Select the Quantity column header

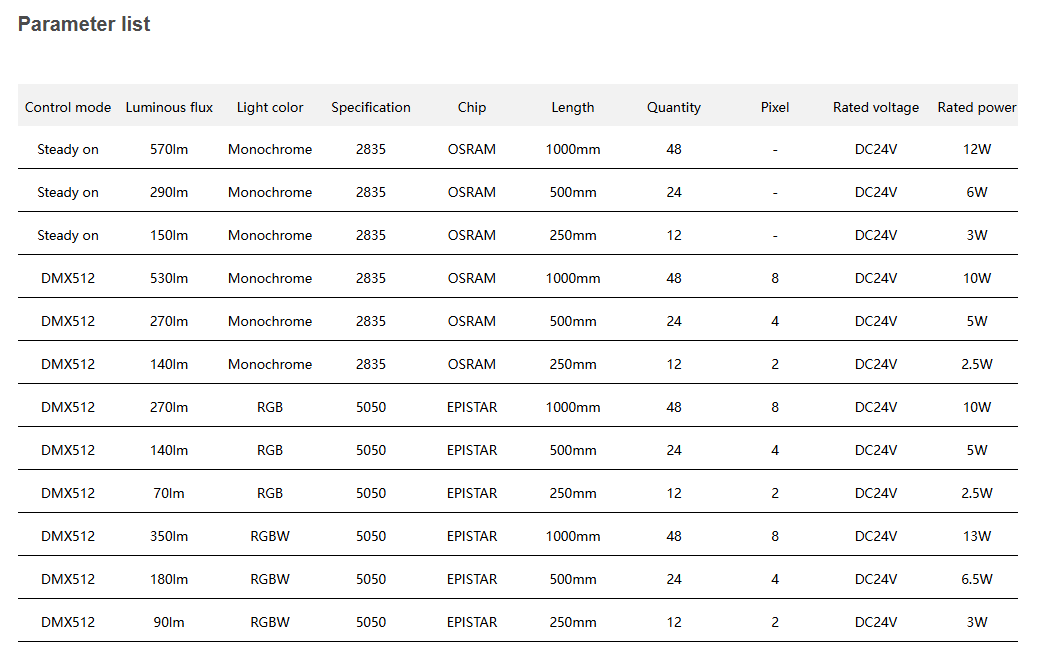674,107
